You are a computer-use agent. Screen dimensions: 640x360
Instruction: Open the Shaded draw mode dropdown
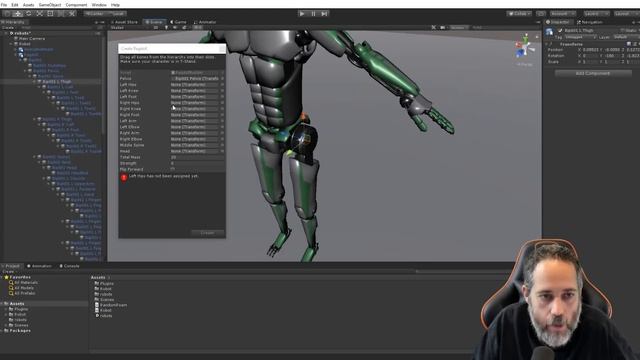129,28
